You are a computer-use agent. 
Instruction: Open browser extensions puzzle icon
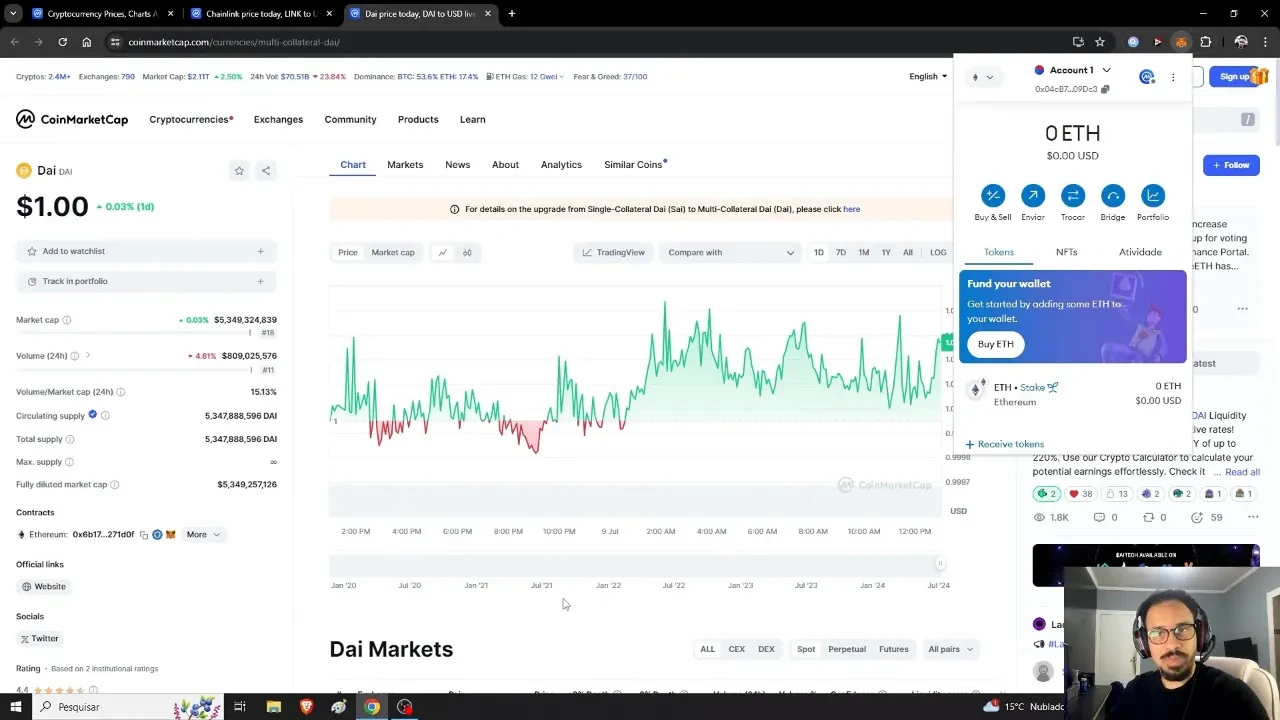click(1206, 42)
